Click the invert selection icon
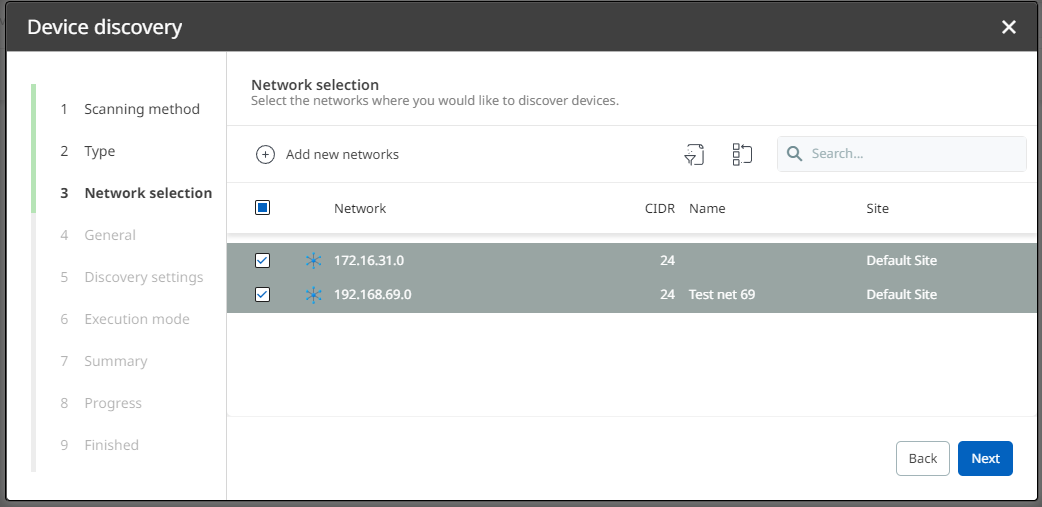Screen dimensions: 1042x507 (742, 154)
